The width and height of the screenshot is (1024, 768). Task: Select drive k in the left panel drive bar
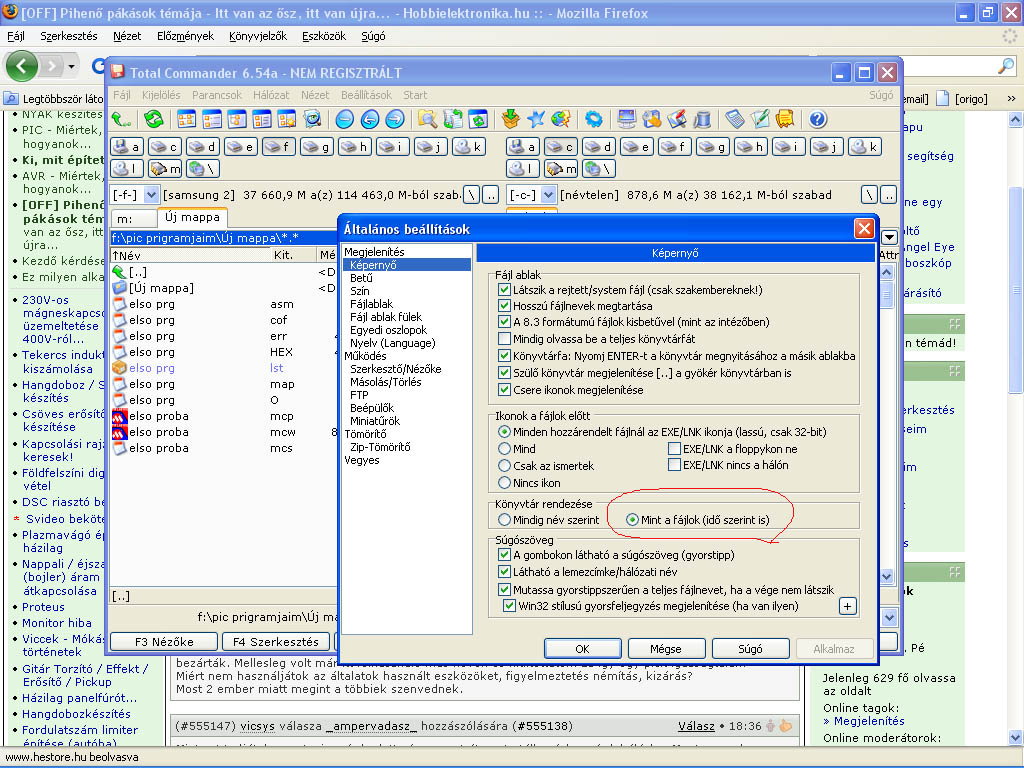coord(468,147)
